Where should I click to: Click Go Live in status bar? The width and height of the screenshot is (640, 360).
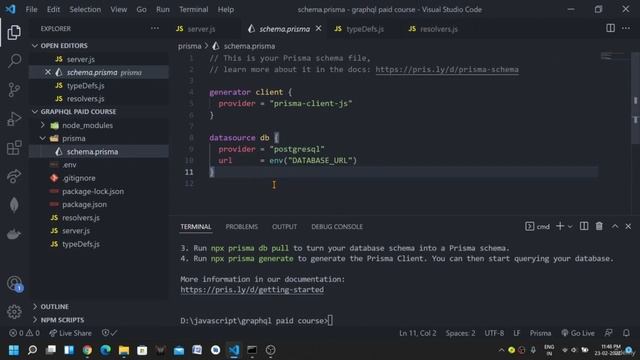click(578, 333)
